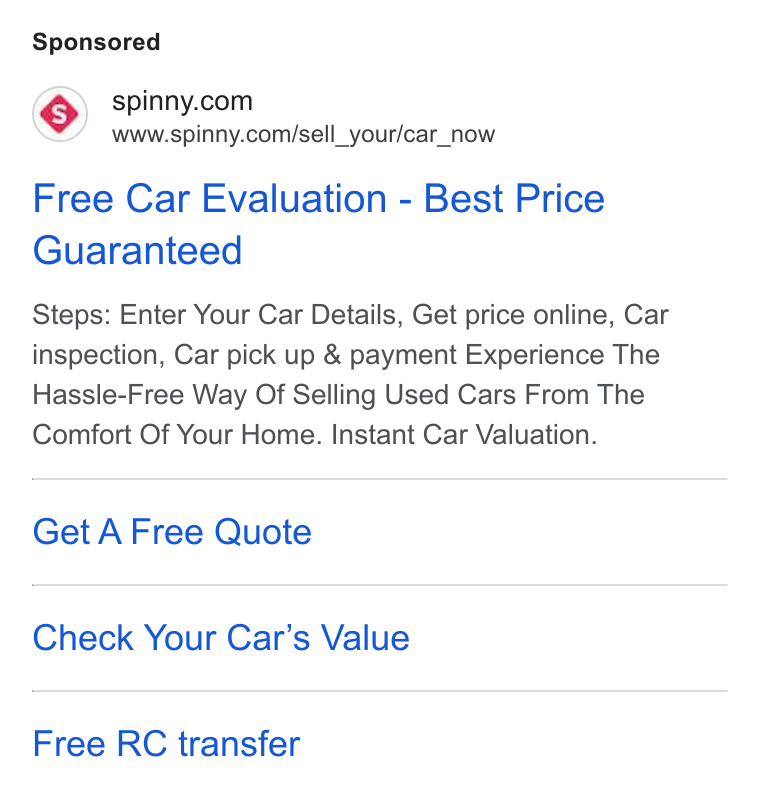Open the spinny.com site name
The width and height of the screenshot is (760, 796).
pyautogui.click(x=182, y=102)
